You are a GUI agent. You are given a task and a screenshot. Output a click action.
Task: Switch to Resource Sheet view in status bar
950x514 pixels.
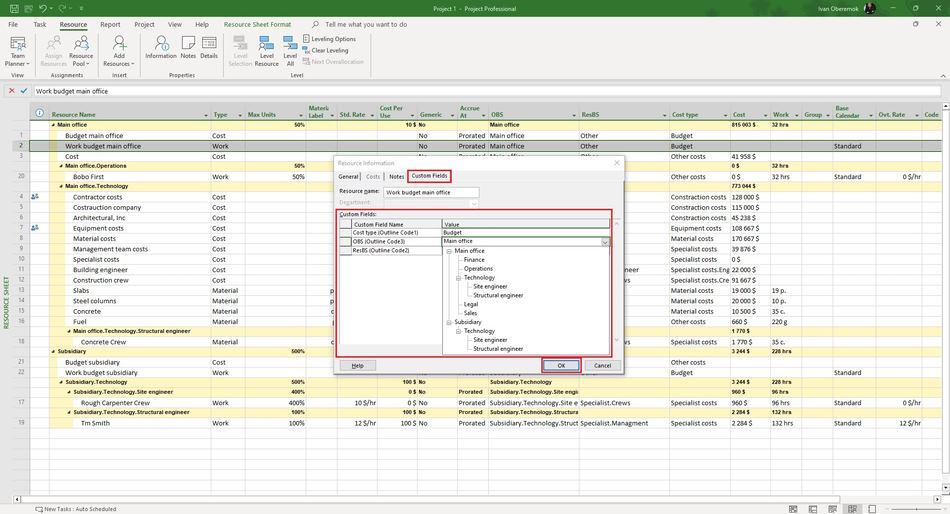[x=852, y=509]
